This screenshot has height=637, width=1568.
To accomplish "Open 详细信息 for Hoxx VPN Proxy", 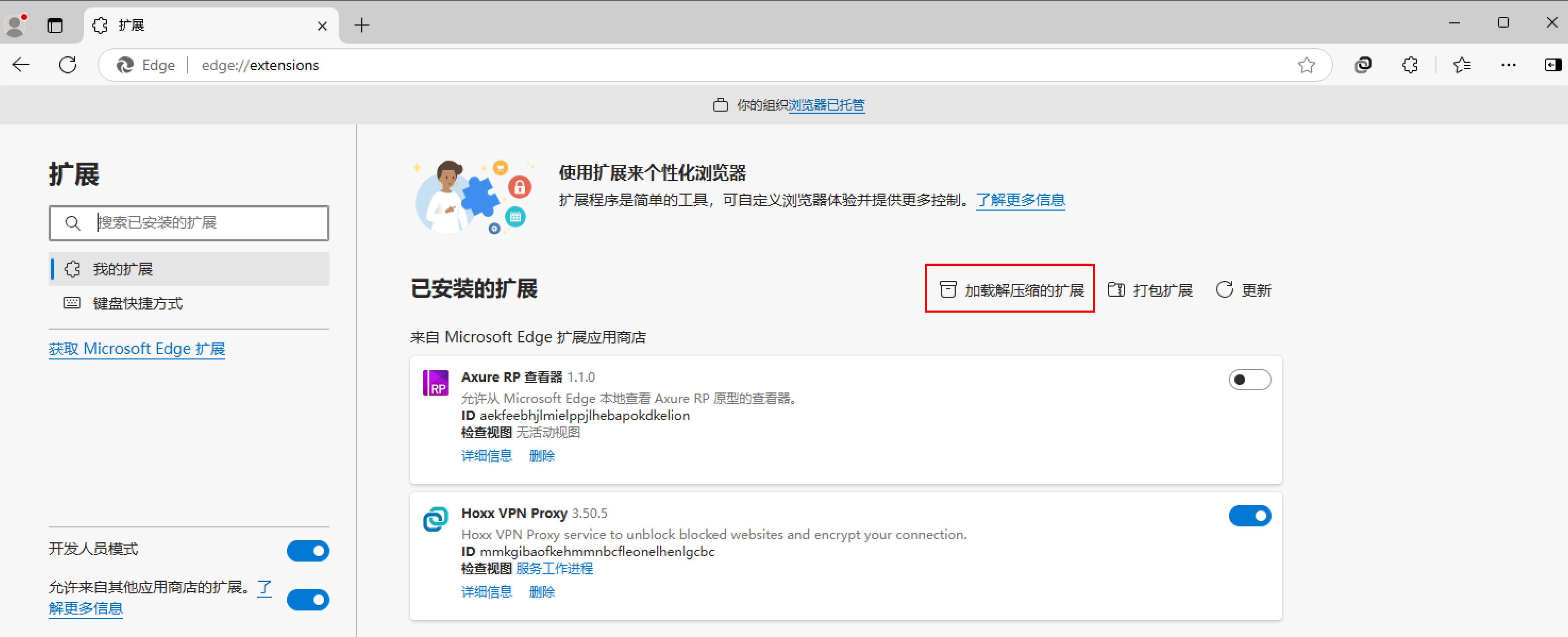I will point(486,592).
